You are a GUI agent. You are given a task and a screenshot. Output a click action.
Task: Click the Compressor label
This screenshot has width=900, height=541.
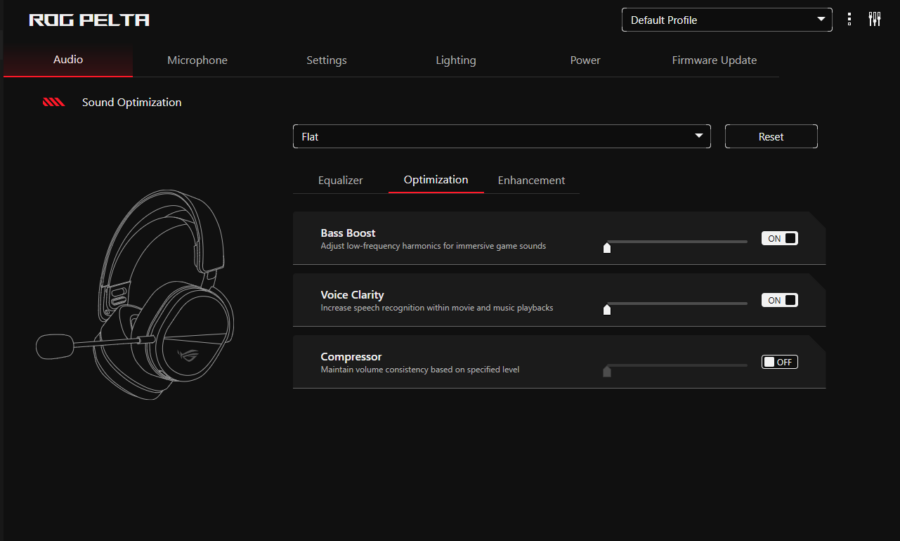pos(351,357)
